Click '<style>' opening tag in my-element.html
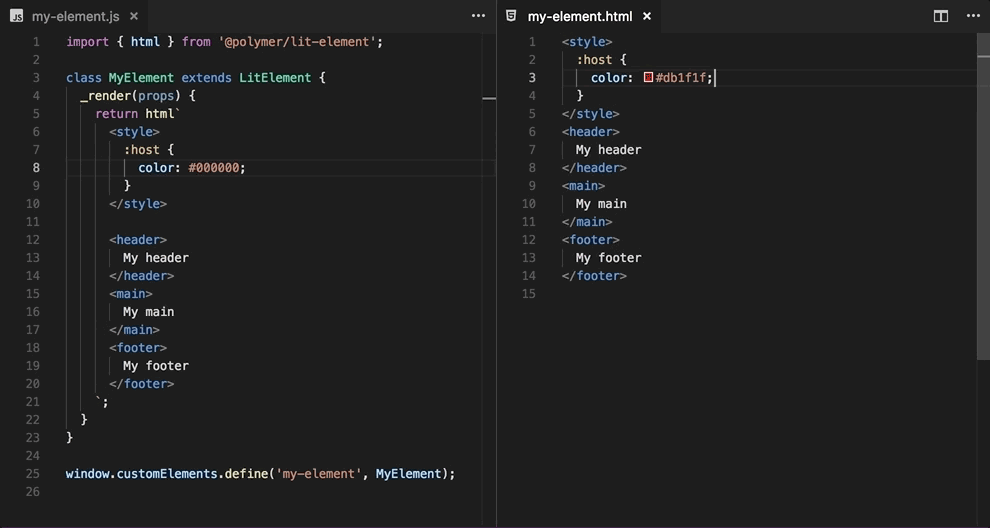 587,42
